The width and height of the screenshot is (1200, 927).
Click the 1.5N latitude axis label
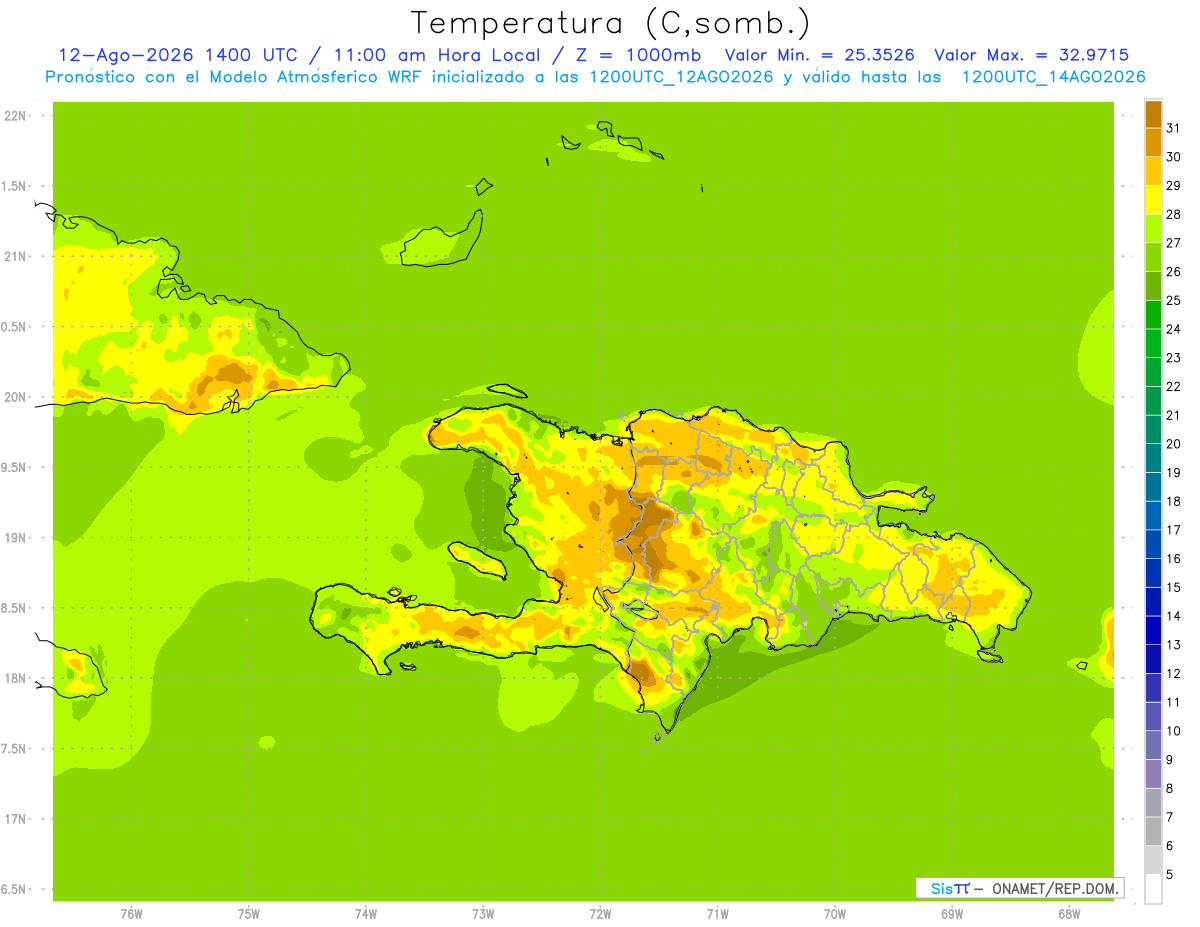[x=15, y=186]
